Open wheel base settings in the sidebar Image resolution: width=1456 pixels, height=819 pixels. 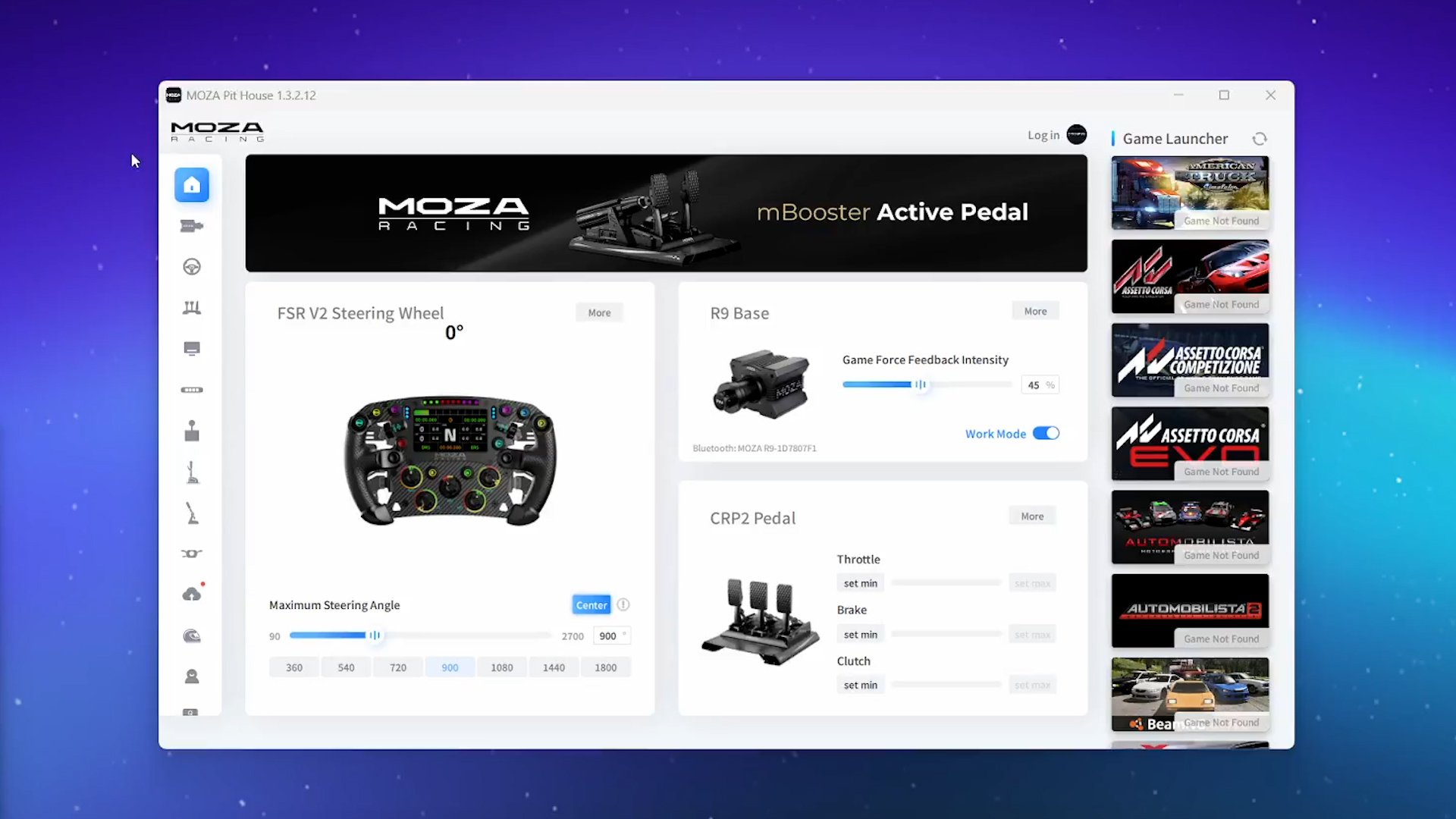point(191,226)
